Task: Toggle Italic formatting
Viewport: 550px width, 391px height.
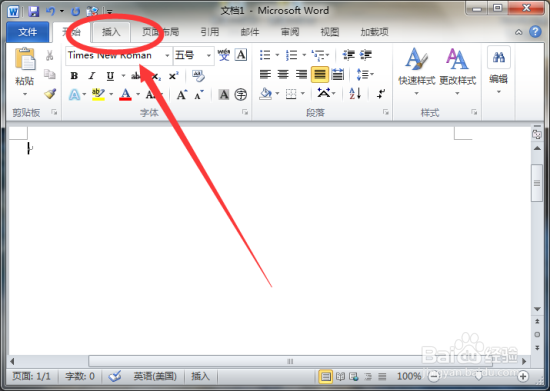Action: pyautogui.click(x=92, y=76)
